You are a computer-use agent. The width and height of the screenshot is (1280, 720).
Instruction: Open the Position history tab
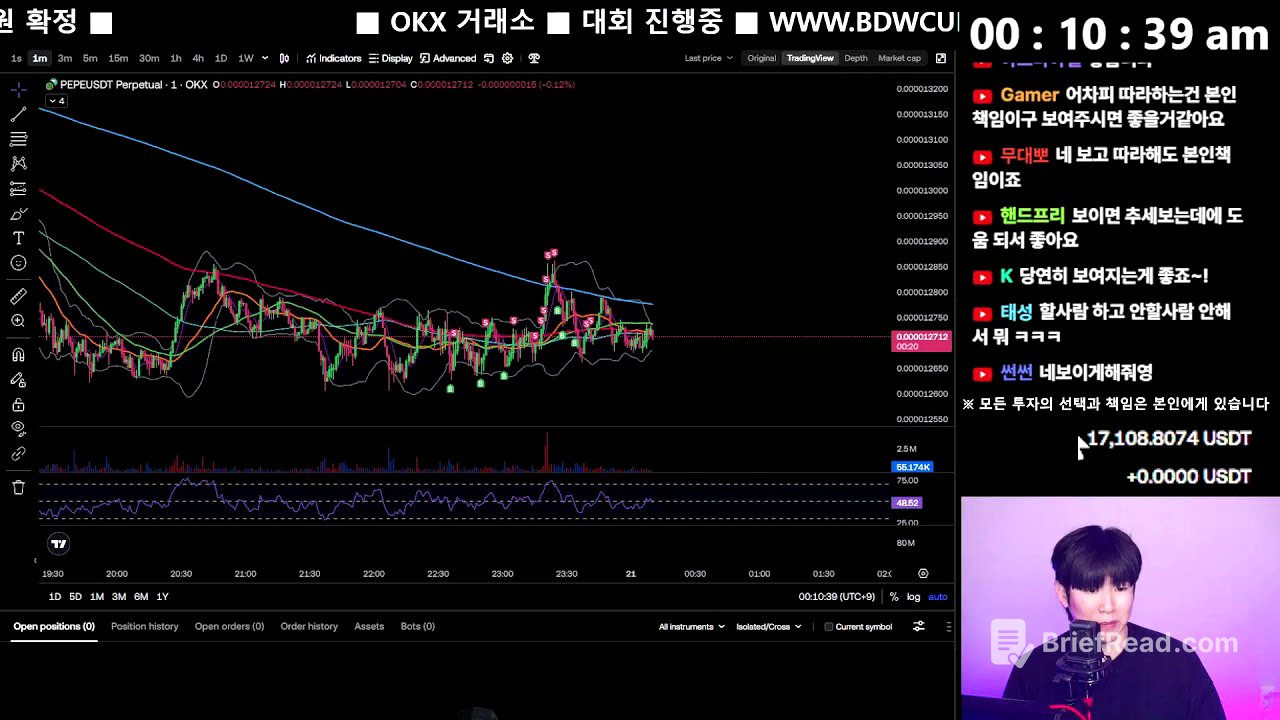click(x=145, y=627)
